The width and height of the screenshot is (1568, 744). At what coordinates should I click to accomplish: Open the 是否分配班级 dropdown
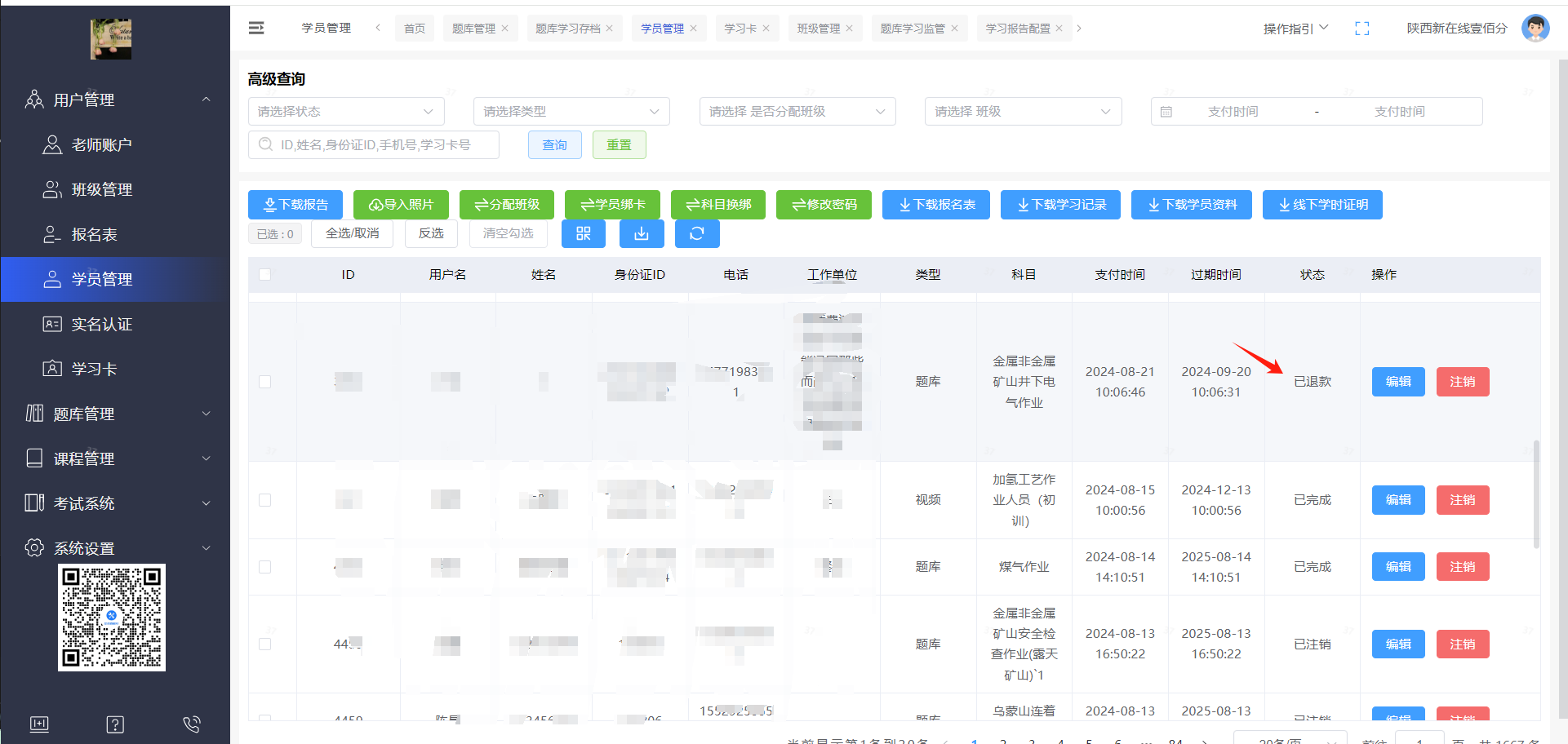coord(797,112)
